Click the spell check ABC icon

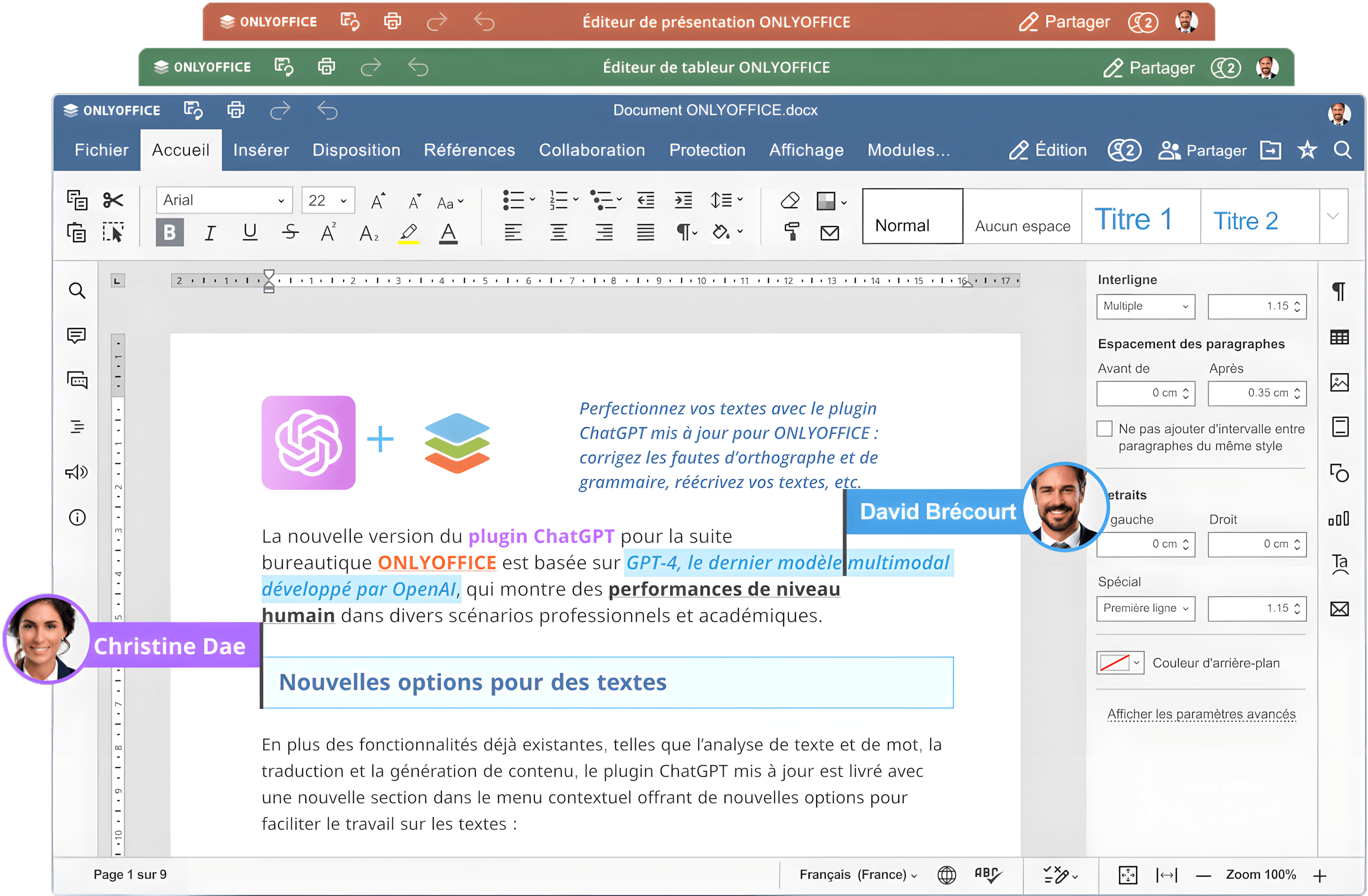click(x=988, y=875)
